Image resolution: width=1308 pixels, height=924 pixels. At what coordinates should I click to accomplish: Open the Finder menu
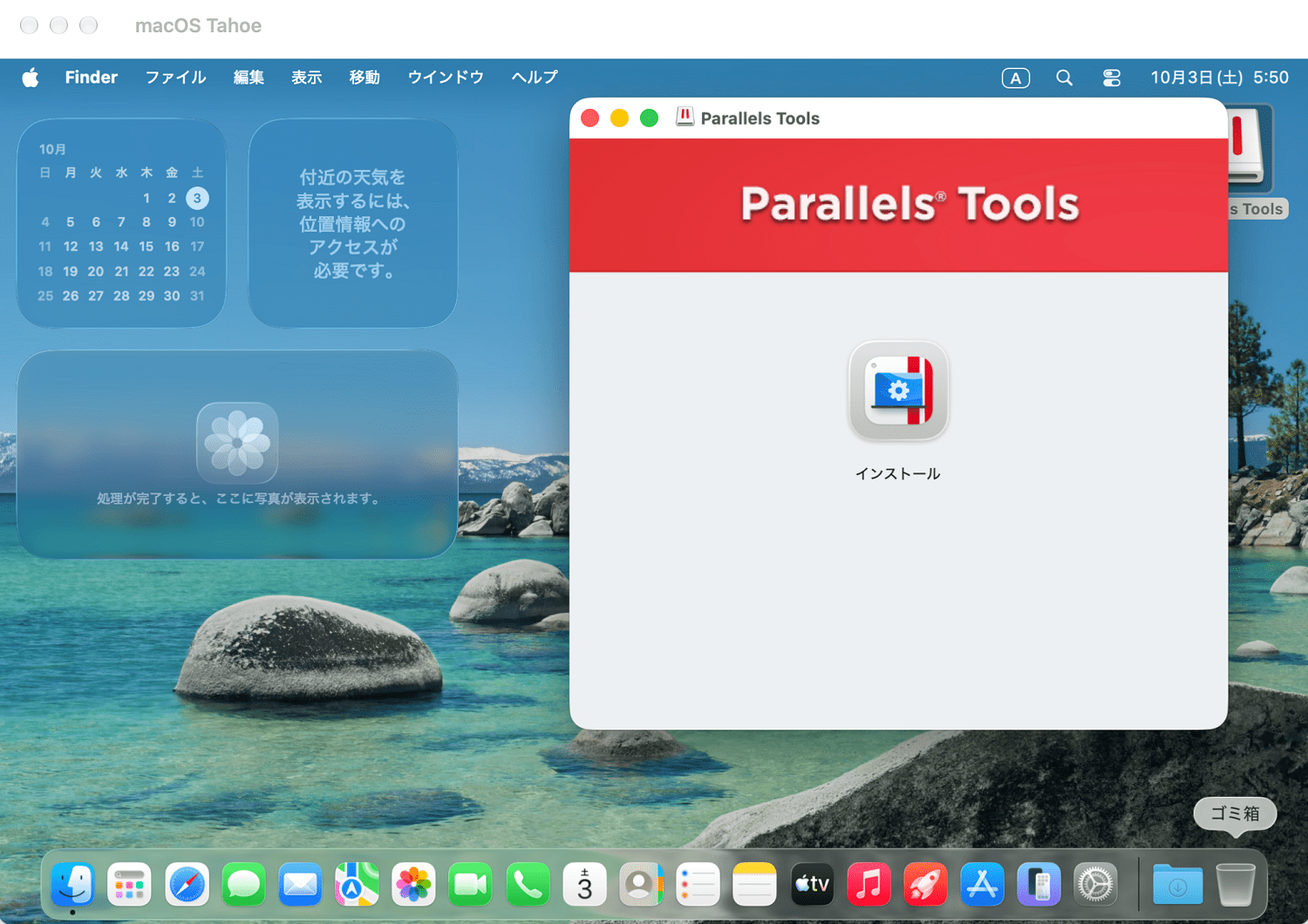(91, 78)
